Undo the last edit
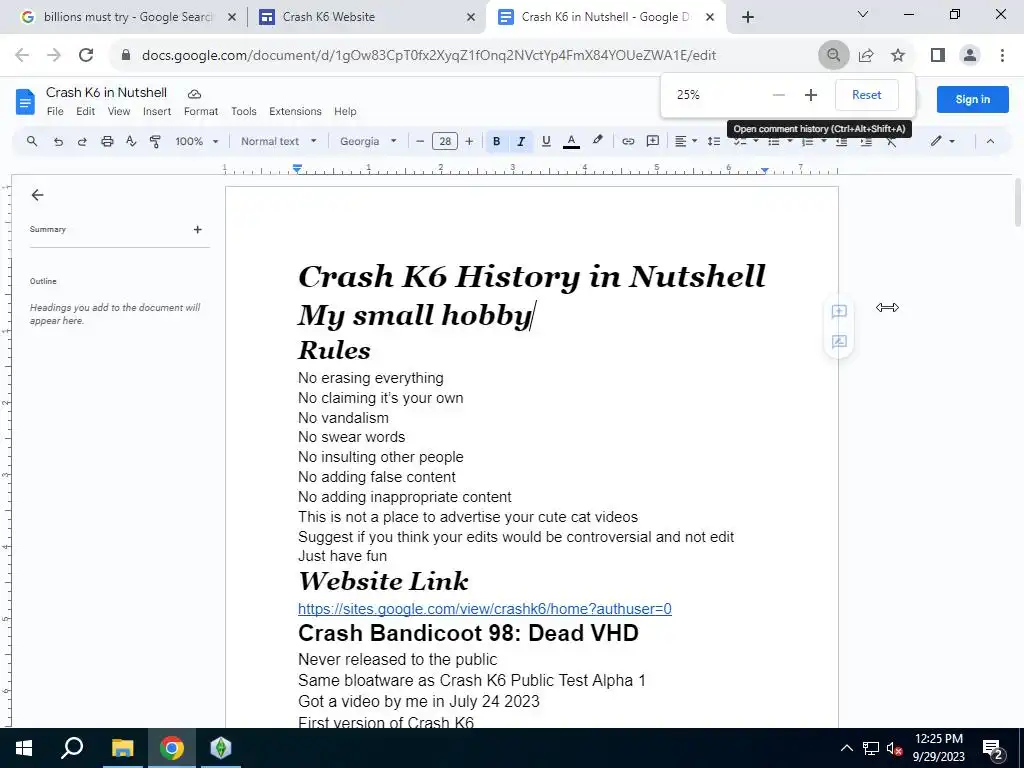The width and height of the screenshot is (1024, 768). coord(58,141)
